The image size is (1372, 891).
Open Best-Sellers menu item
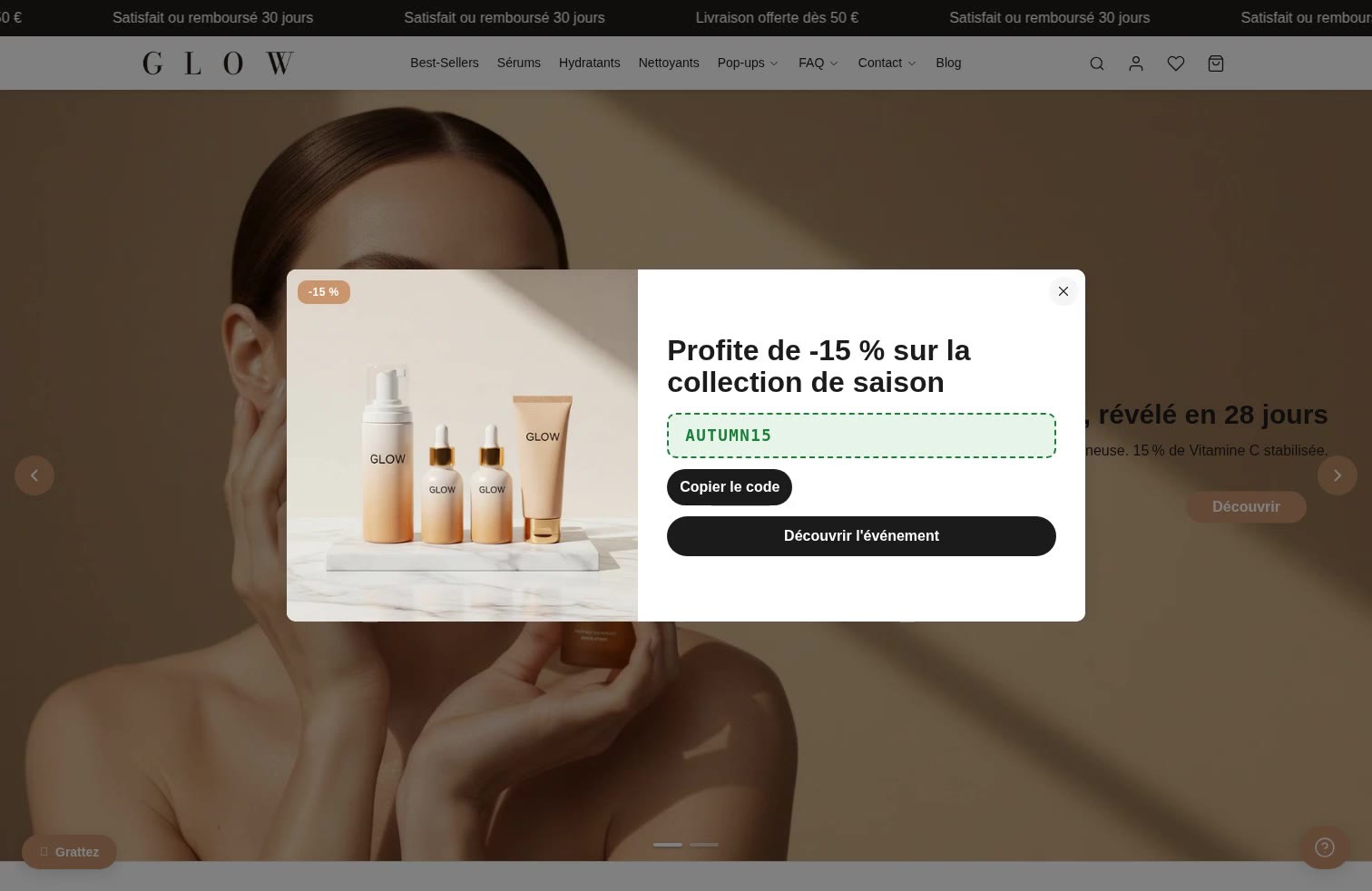pyautogui.click(x=445, y=63)
